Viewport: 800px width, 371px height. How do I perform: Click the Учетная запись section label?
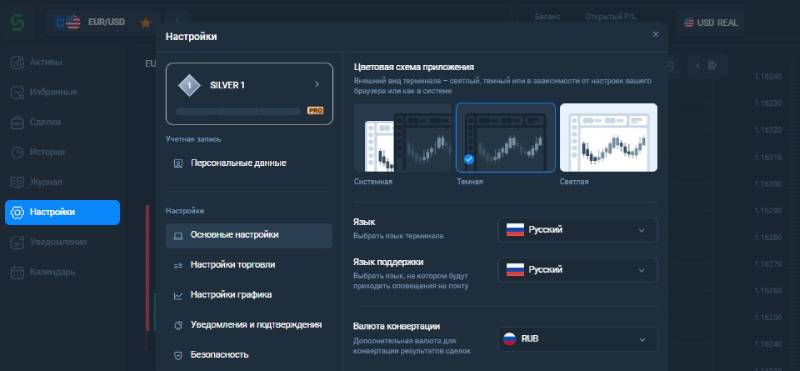(193, 139)
